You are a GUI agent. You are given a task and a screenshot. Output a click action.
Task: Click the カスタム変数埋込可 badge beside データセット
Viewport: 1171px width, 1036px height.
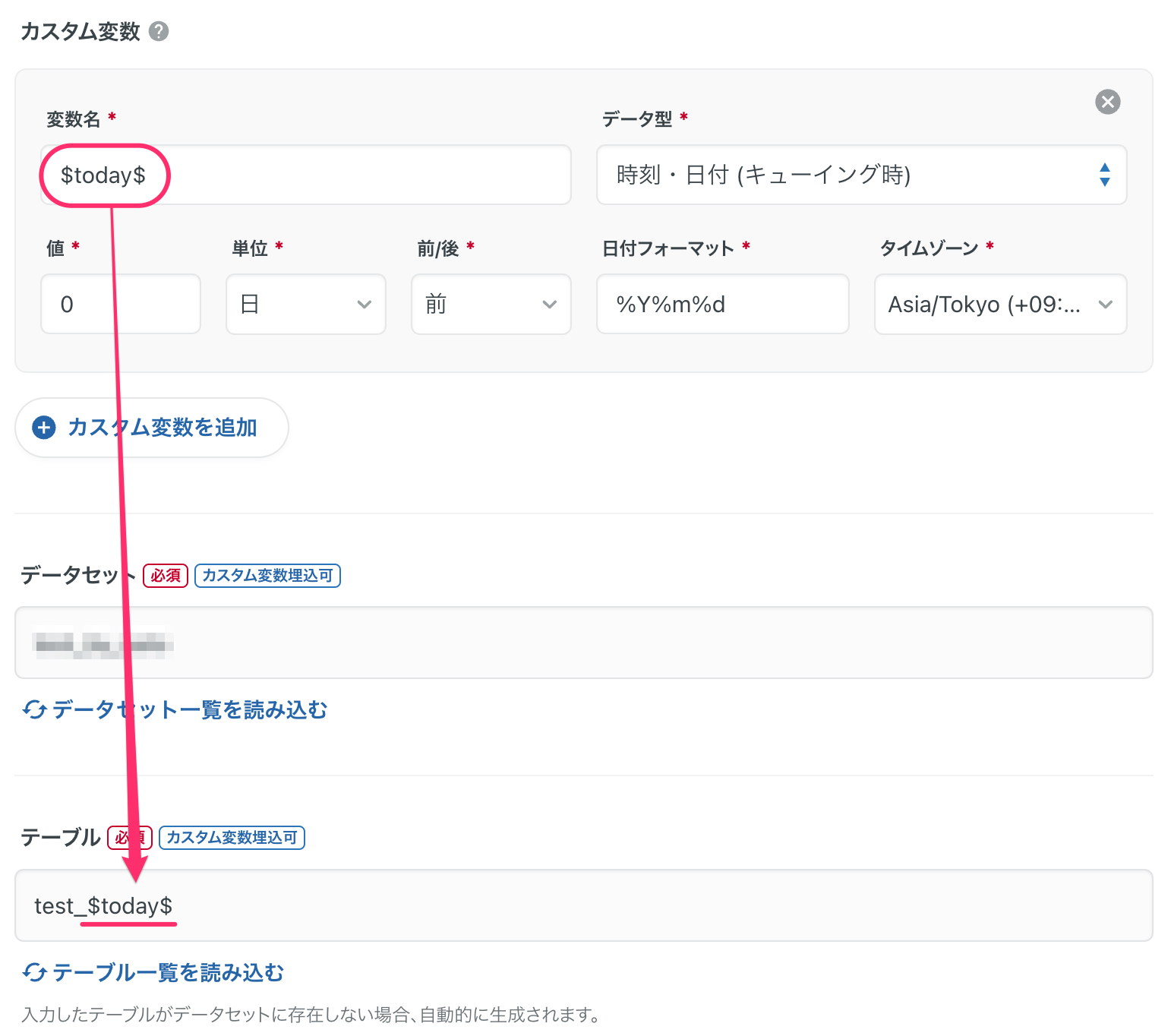tap(267, 576)
